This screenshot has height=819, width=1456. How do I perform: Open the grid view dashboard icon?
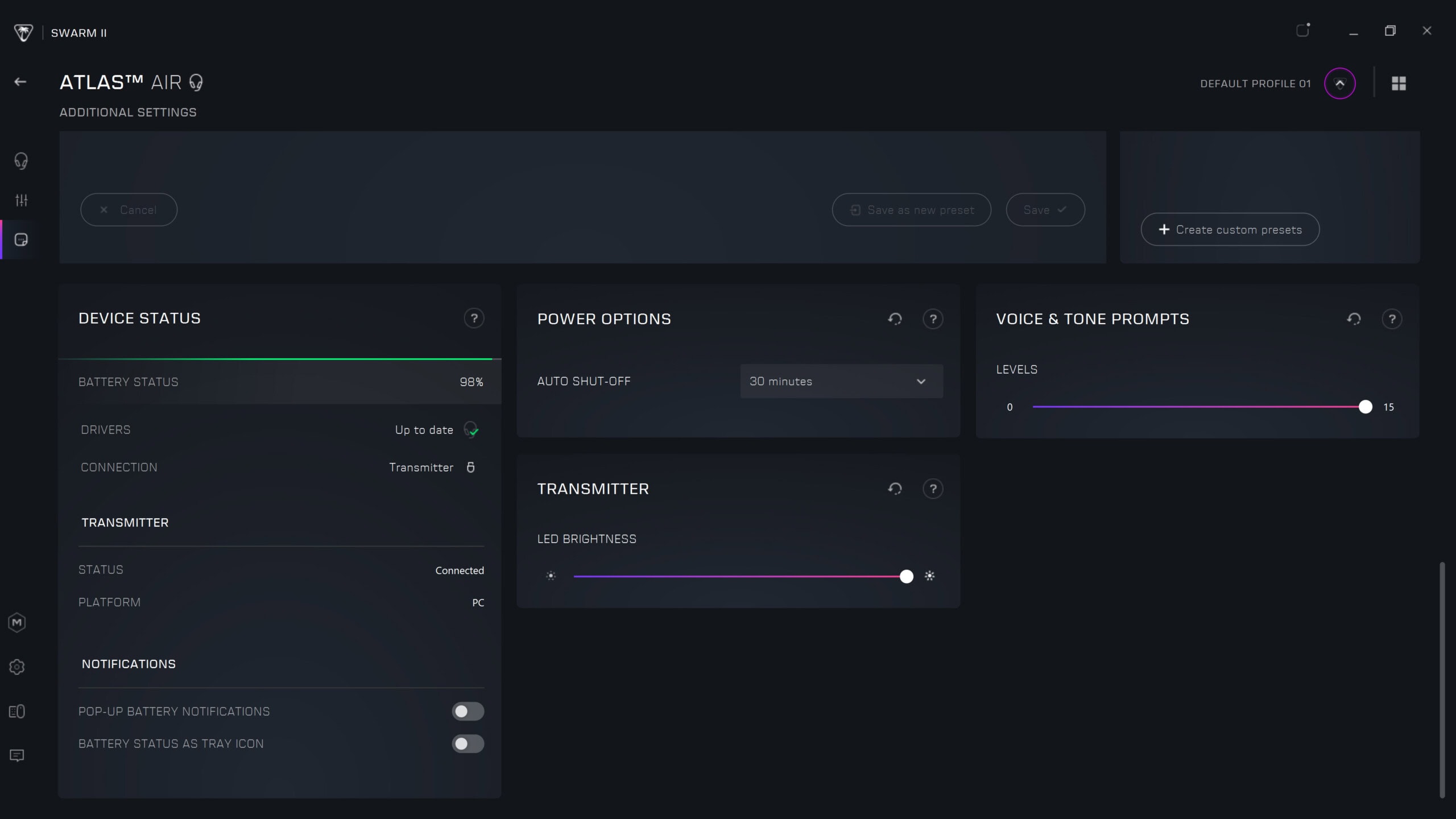(x=1399, y=84)
